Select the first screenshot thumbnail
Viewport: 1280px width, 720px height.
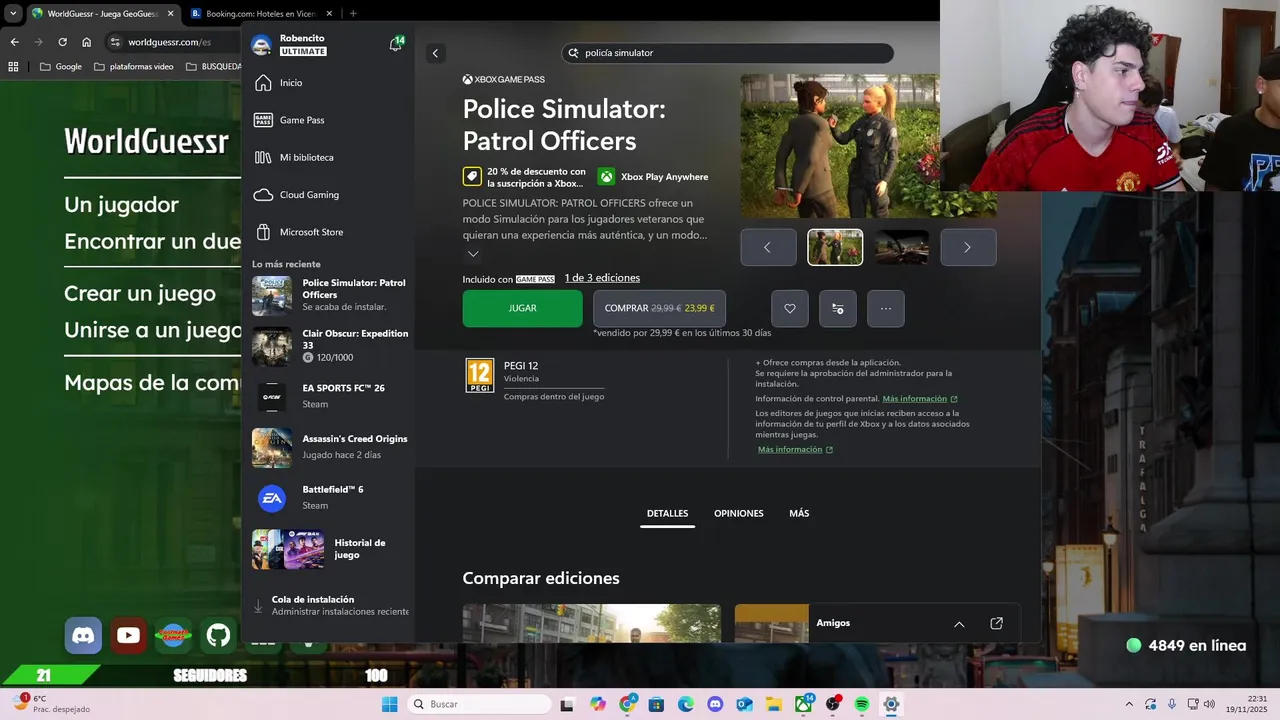835,247
